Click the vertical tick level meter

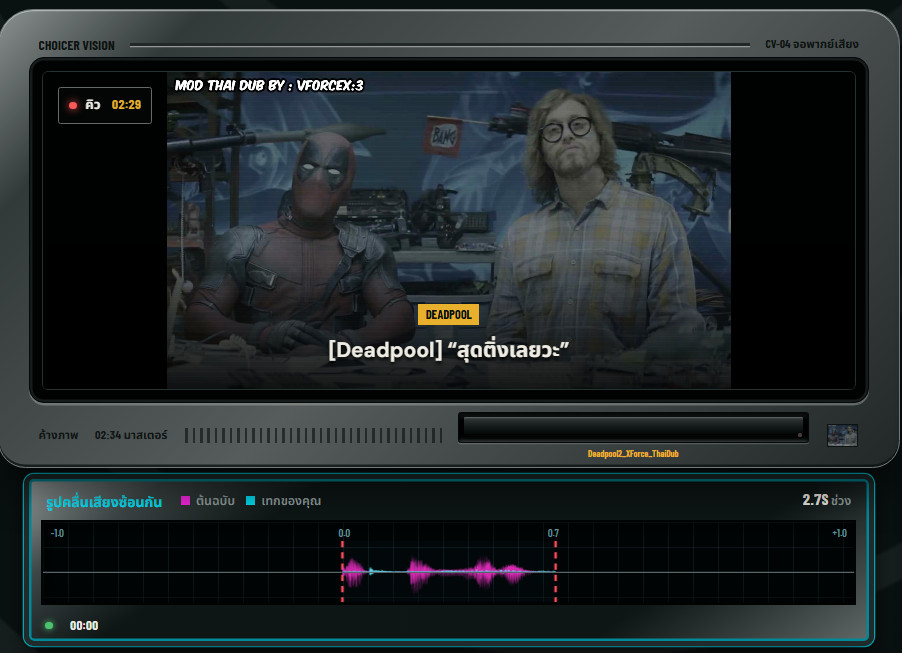[314, 436]
